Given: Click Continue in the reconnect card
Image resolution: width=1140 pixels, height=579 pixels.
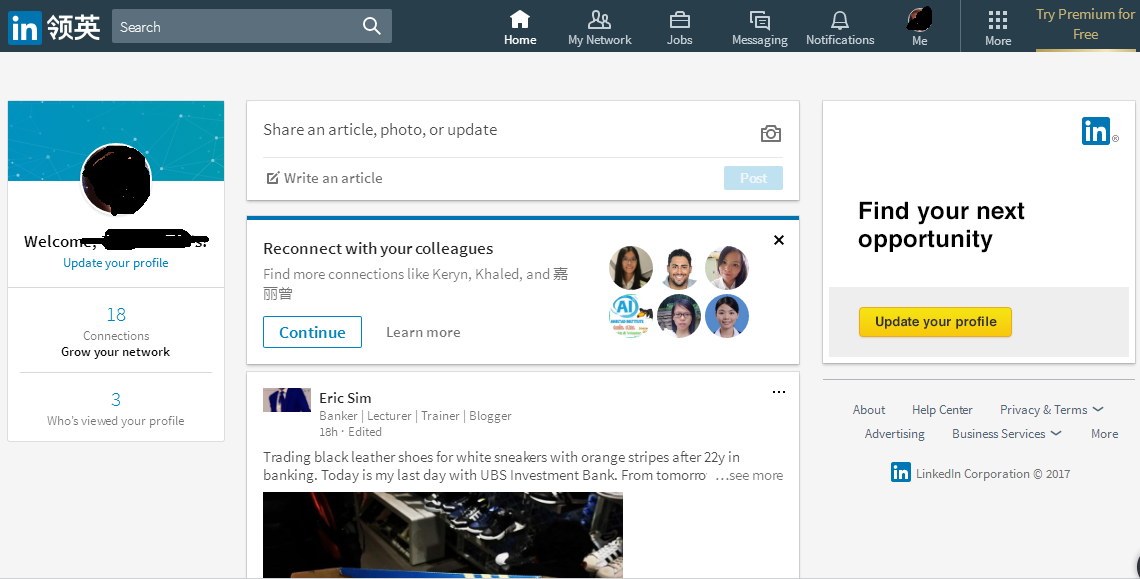Looking at the screenshot, I should 313,332.
